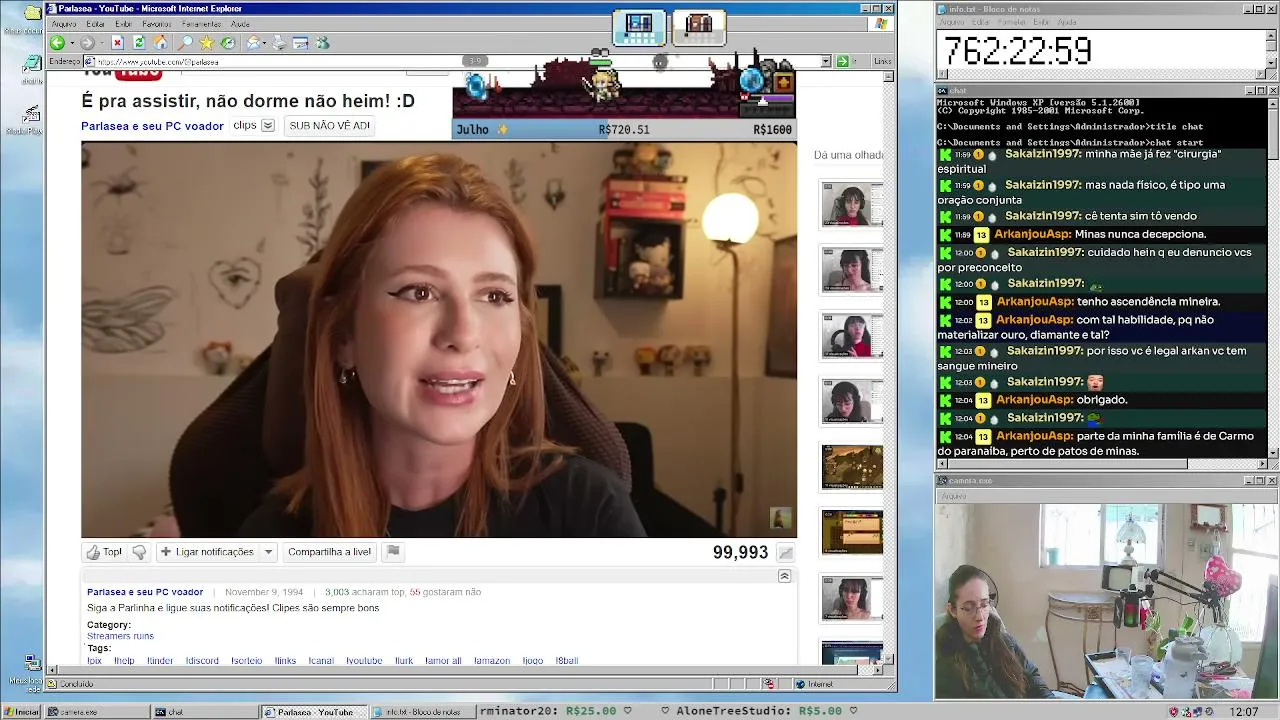Expand the clips dropdown next to channel name
This screenshot has width=1280, height=720.
tap(267, 126)
